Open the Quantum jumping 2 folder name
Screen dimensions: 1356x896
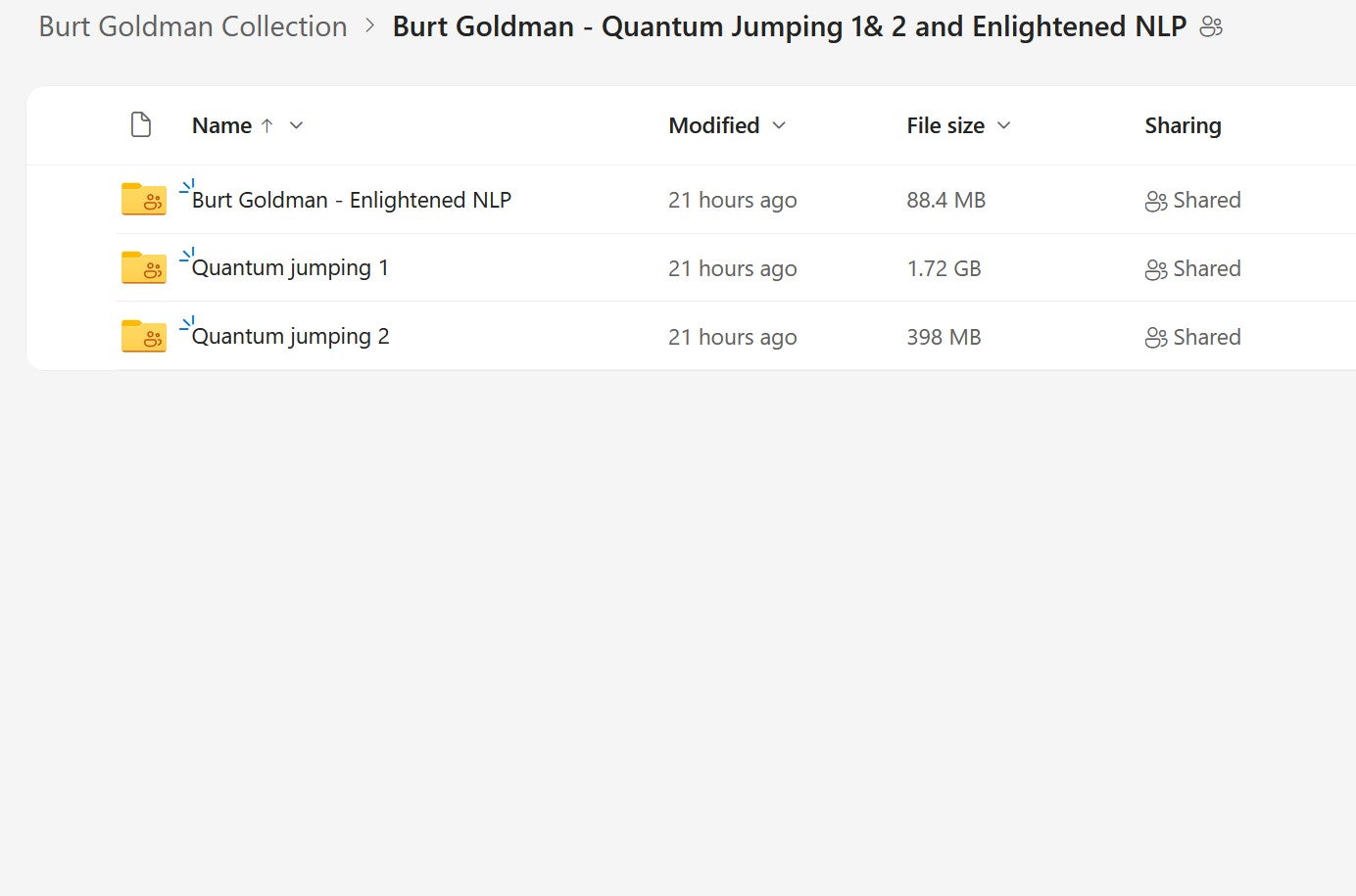click(x=290, y=337)
